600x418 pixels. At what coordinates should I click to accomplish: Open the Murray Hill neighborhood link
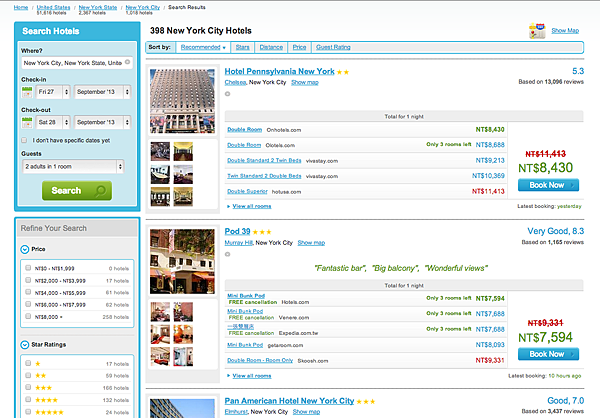238,243
